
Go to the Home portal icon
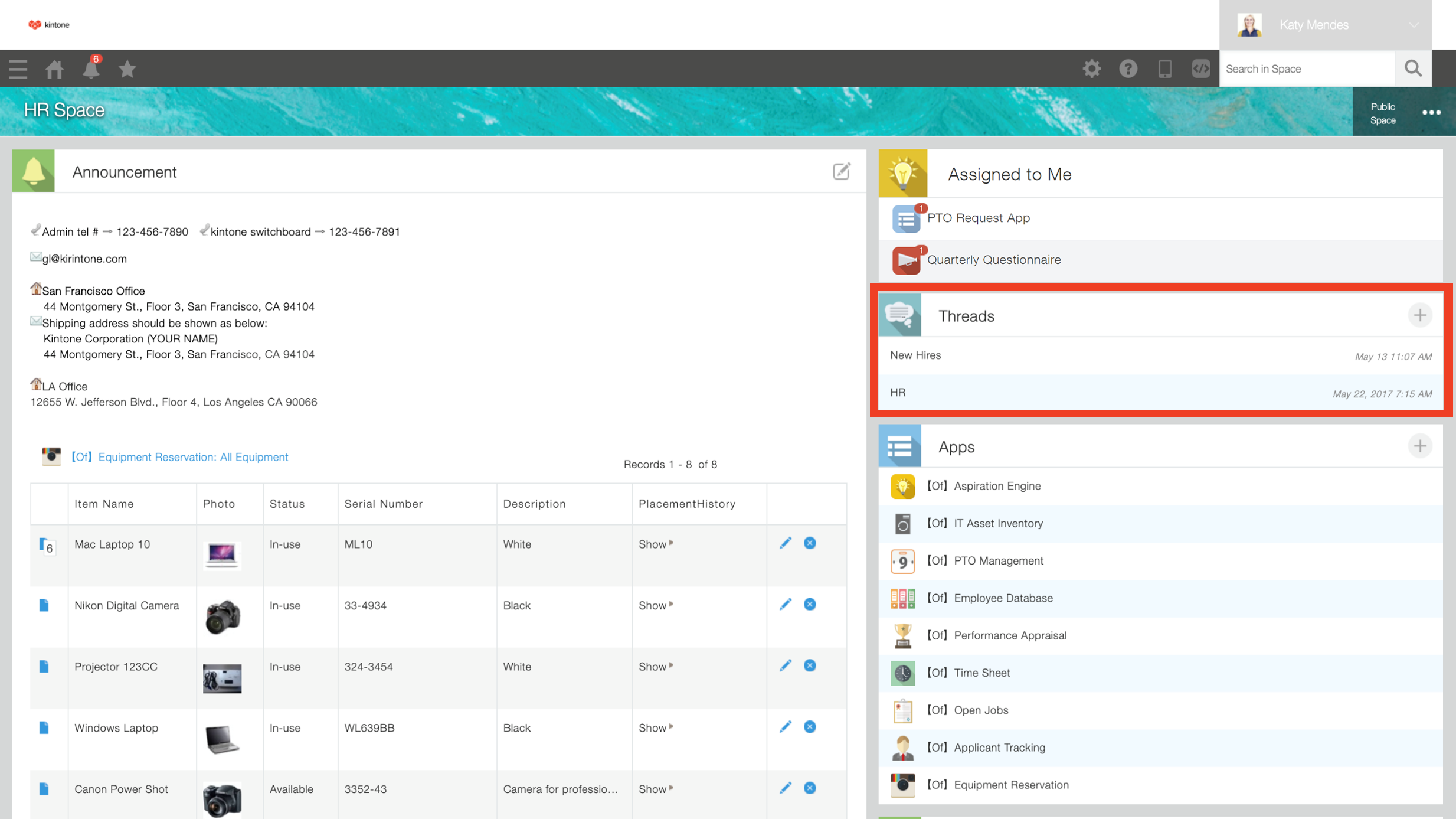pos(54,69)
